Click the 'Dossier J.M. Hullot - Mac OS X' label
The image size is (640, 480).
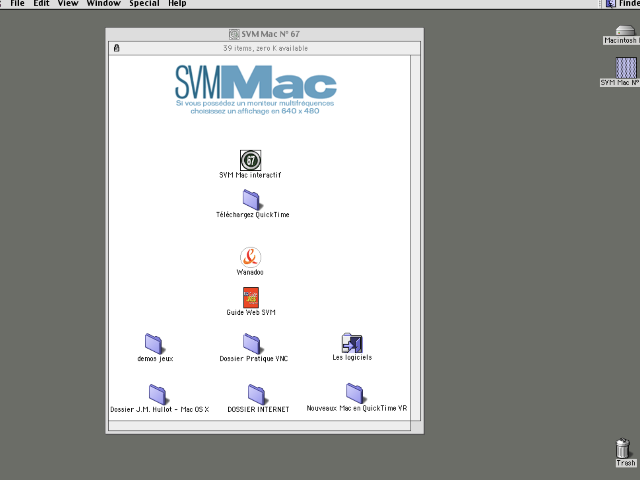point(160,409)
